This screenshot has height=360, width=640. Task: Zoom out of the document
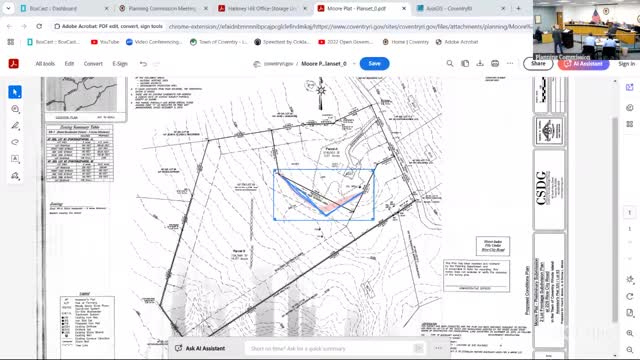[630, 350]
